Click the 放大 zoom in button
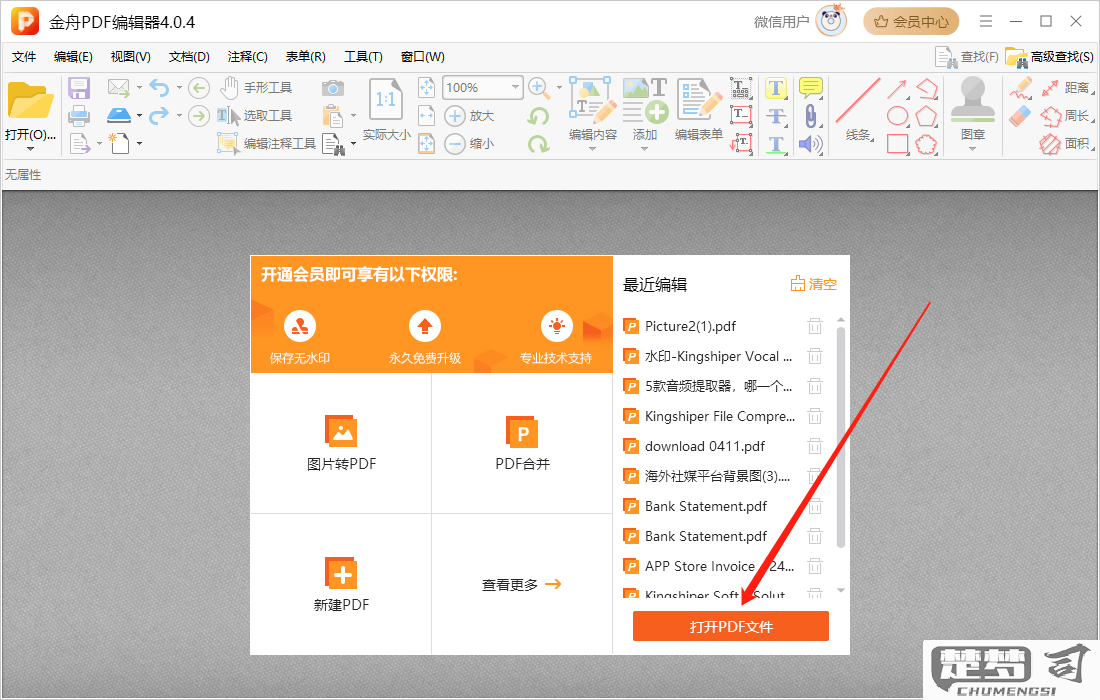 [x=469, y=116]
